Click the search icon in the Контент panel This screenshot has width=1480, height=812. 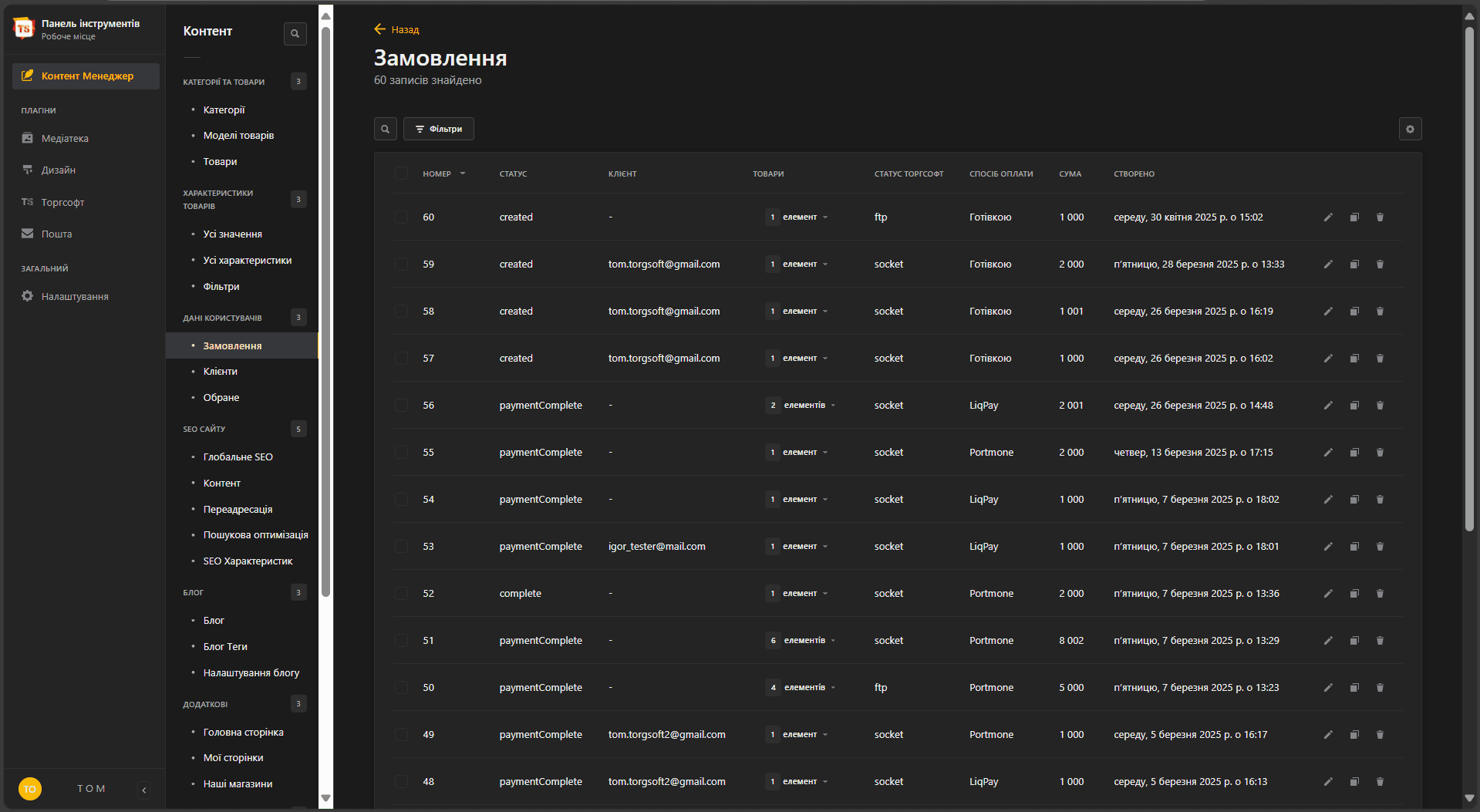click(295, 33)
